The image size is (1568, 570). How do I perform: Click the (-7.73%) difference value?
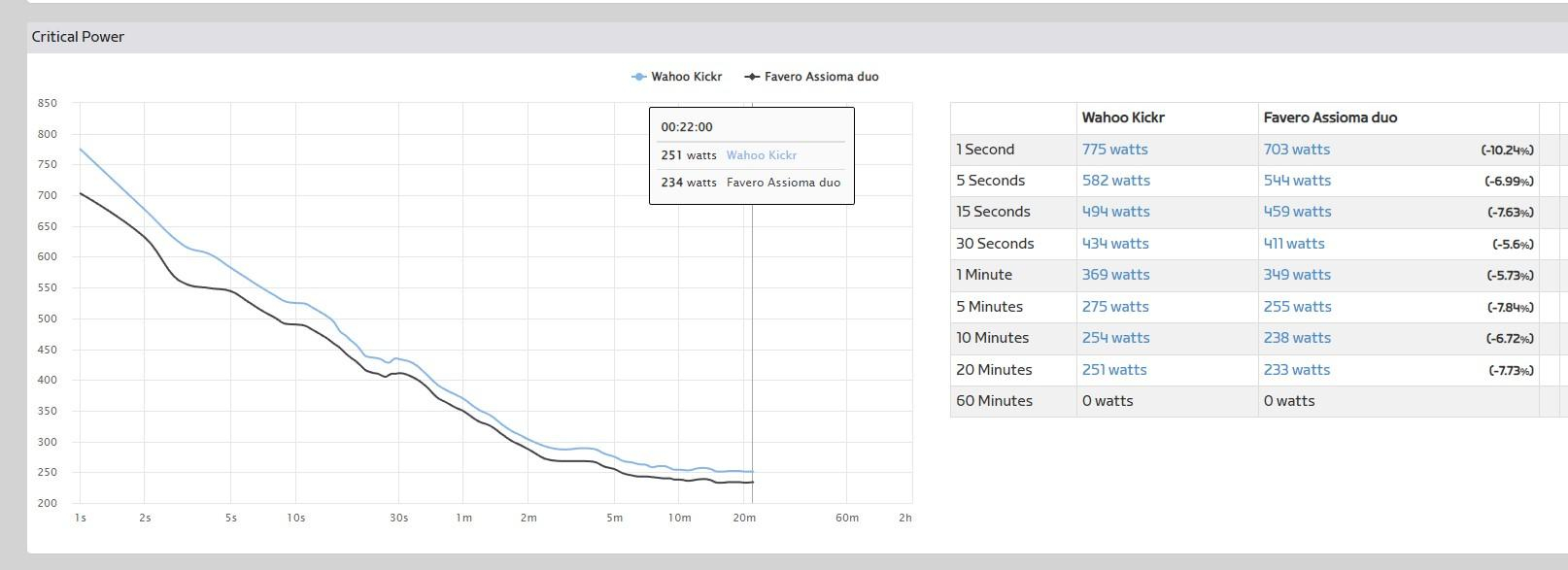tap(1510, 371)
